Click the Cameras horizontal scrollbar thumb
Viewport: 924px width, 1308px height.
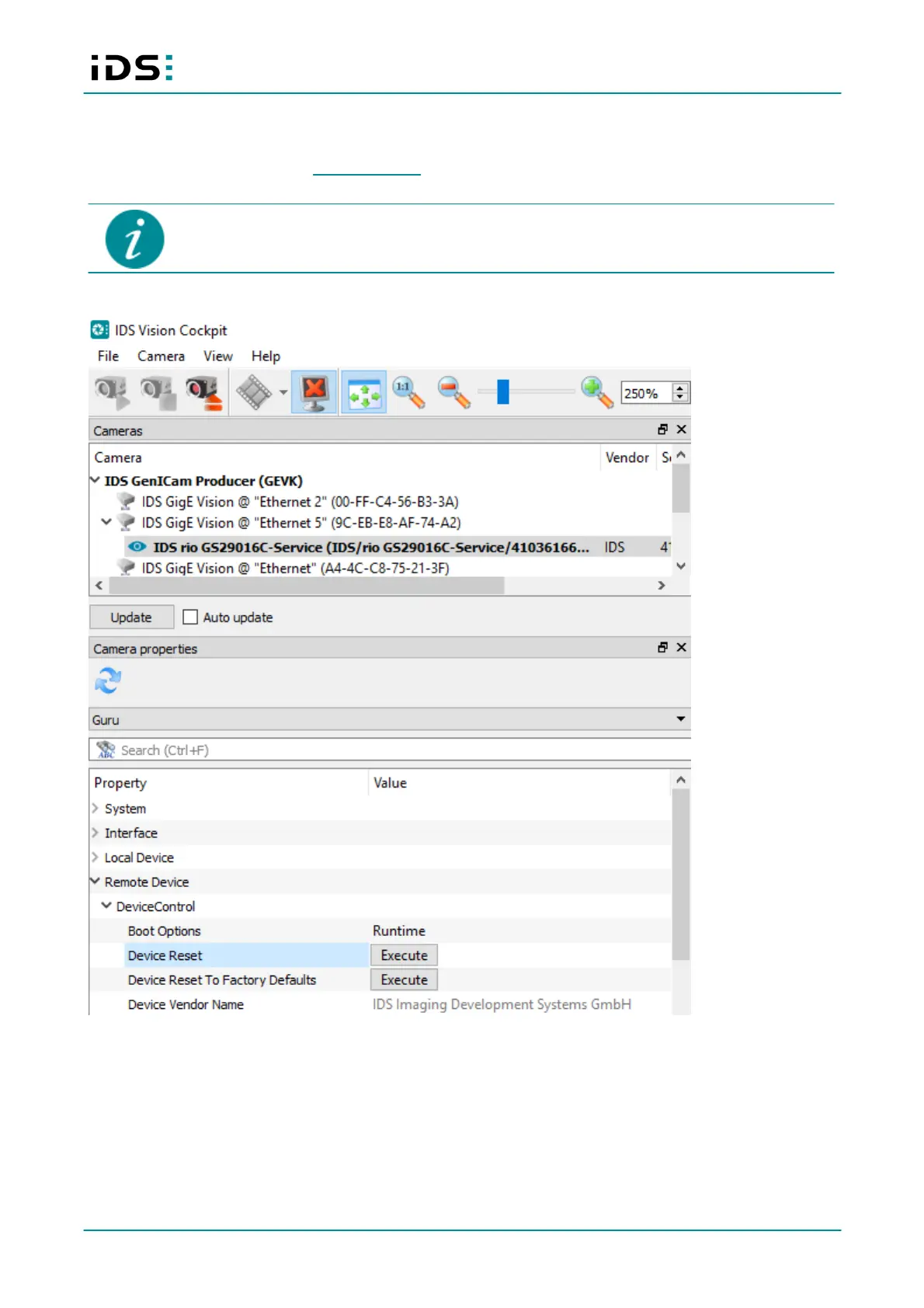[x=305, y=586]
